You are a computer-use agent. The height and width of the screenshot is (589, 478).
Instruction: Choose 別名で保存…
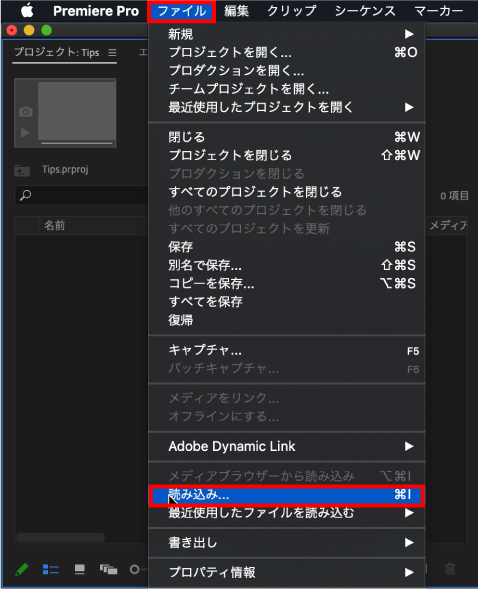coord(287,265)
